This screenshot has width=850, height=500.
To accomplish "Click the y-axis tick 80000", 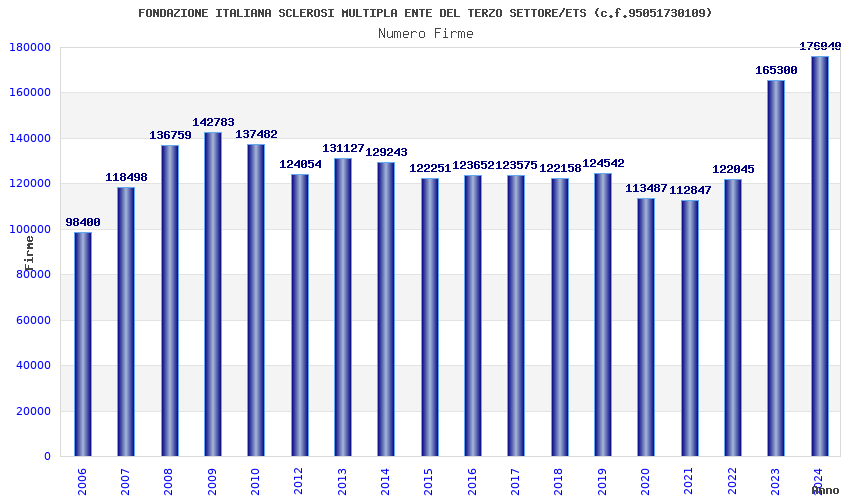I will tap(33, 274).
